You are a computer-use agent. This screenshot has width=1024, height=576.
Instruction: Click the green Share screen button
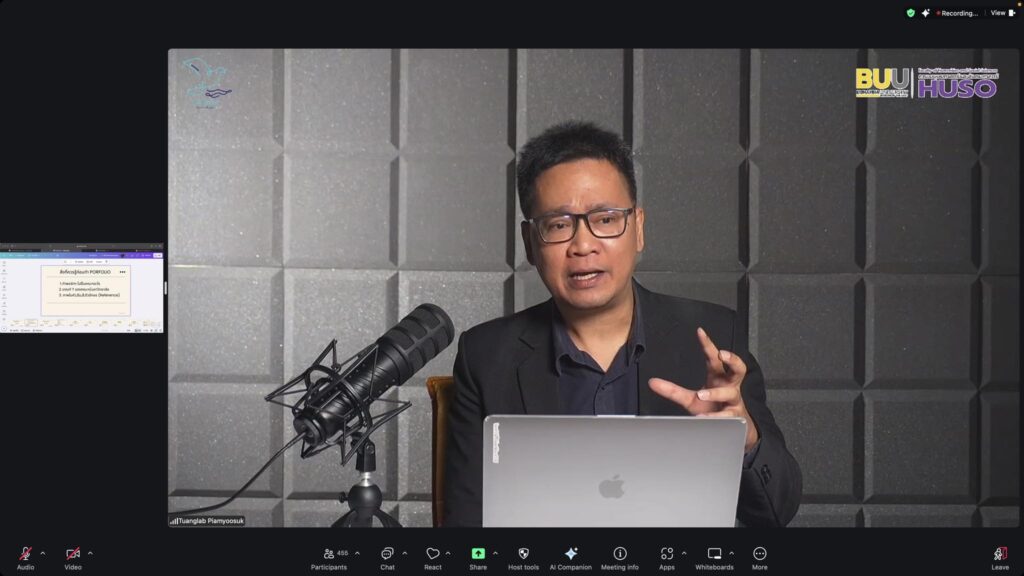coord(478,554)
